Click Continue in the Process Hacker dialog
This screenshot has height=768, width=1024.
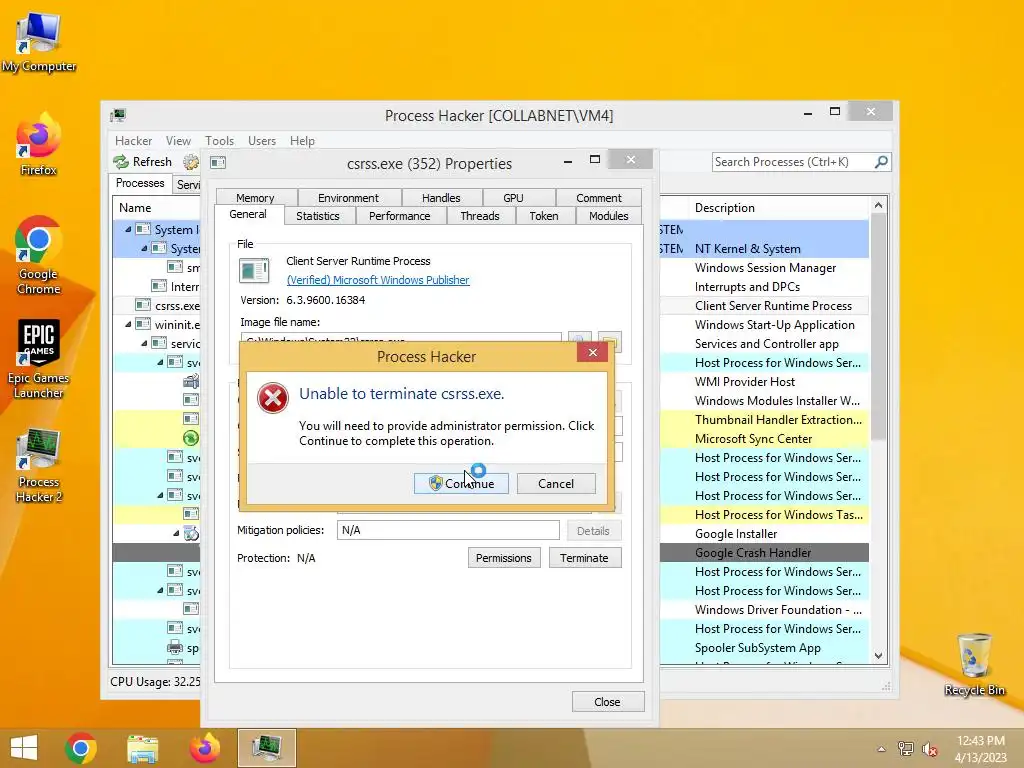(461, 483)
